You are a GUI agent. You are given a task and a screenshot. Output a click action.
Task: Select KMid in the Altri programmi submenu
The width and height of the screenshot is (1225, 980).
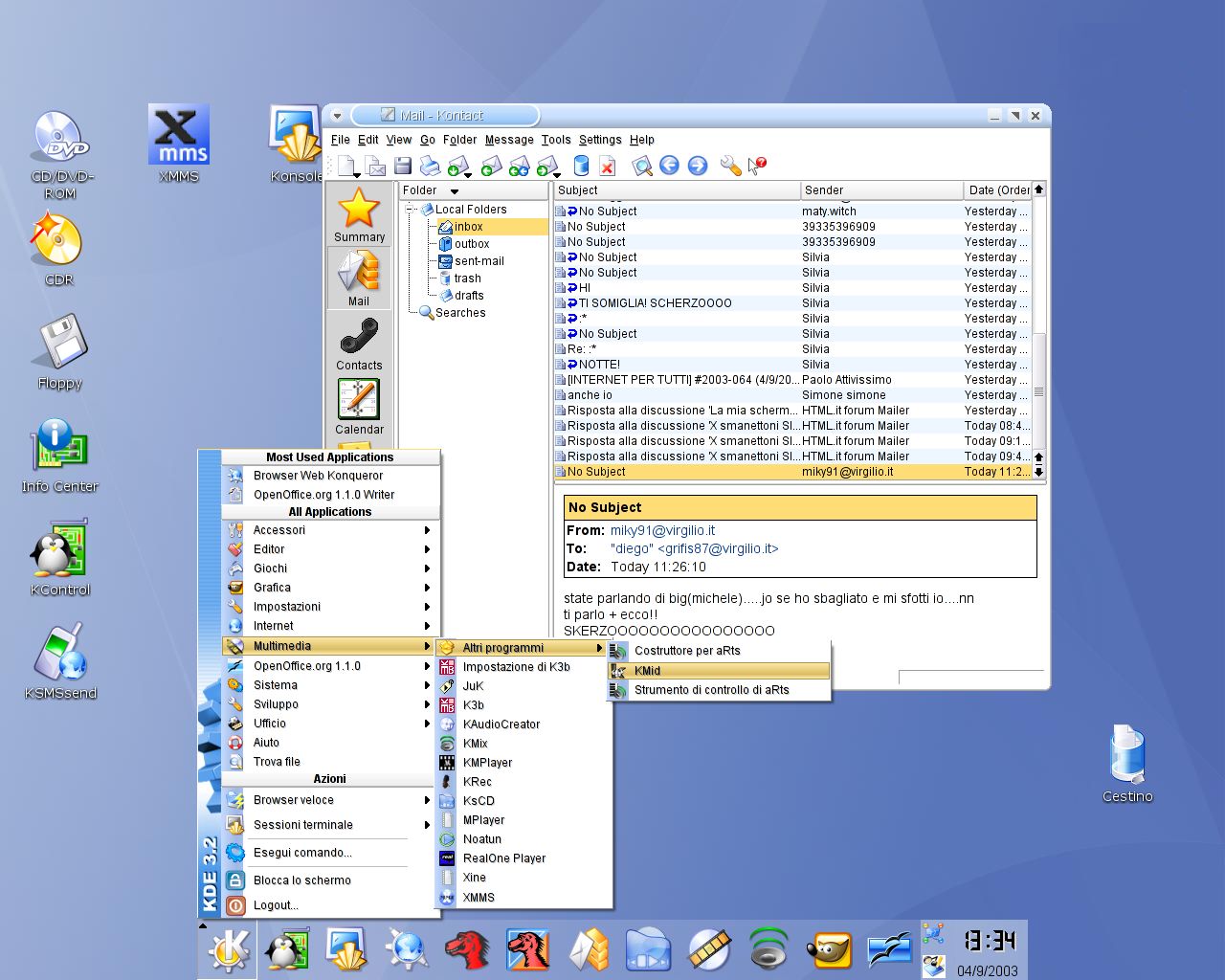click(719, 671)
